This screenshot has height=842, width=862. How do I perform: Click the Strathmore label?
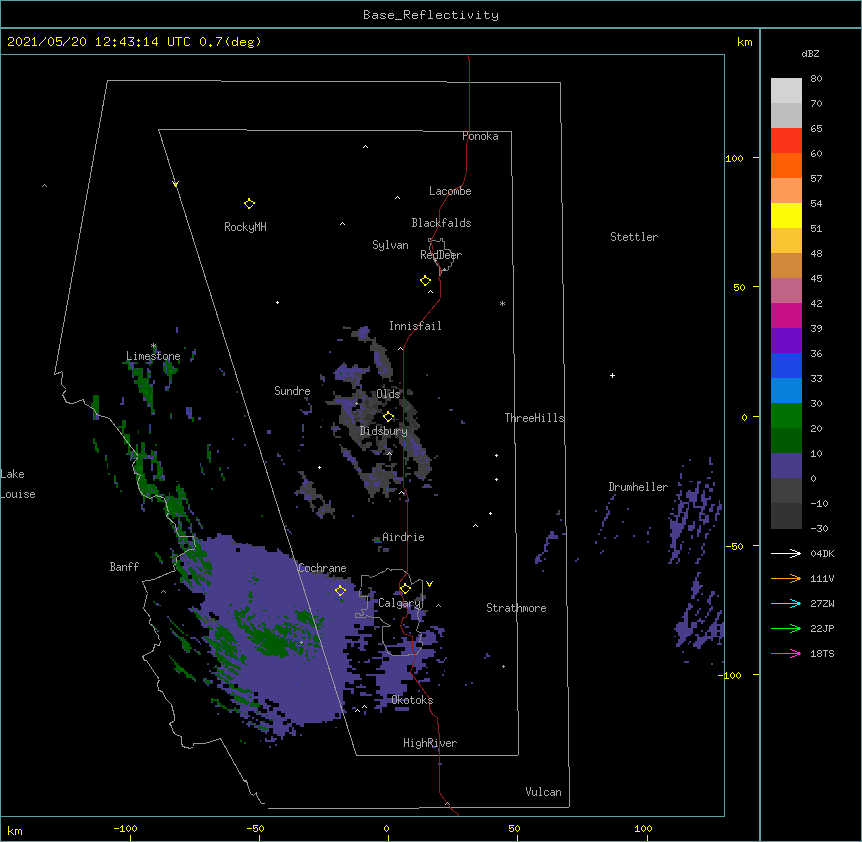516,608
